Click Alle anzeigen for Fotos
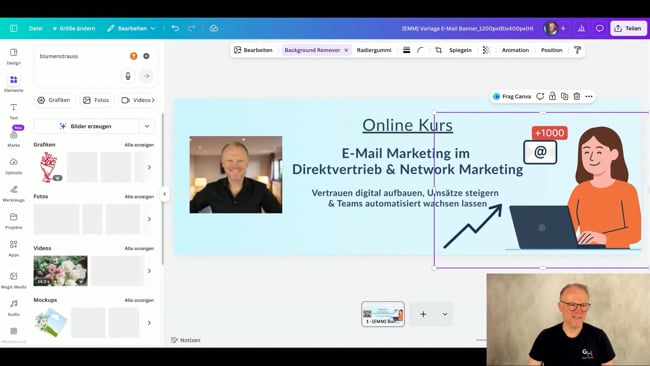Image resolution: width=650 pixels, height=366 pixels. click(x=139, y=196)
